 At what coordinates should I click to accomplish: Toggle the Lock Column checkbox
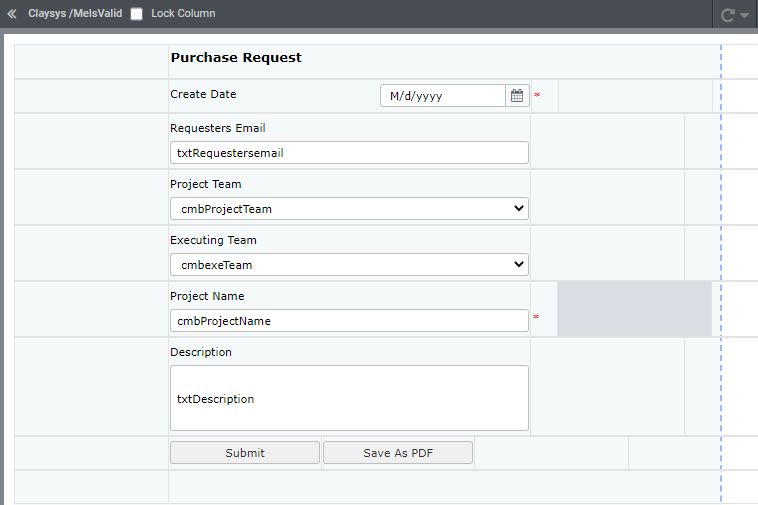pyautogui.click(x=137, y=14)
